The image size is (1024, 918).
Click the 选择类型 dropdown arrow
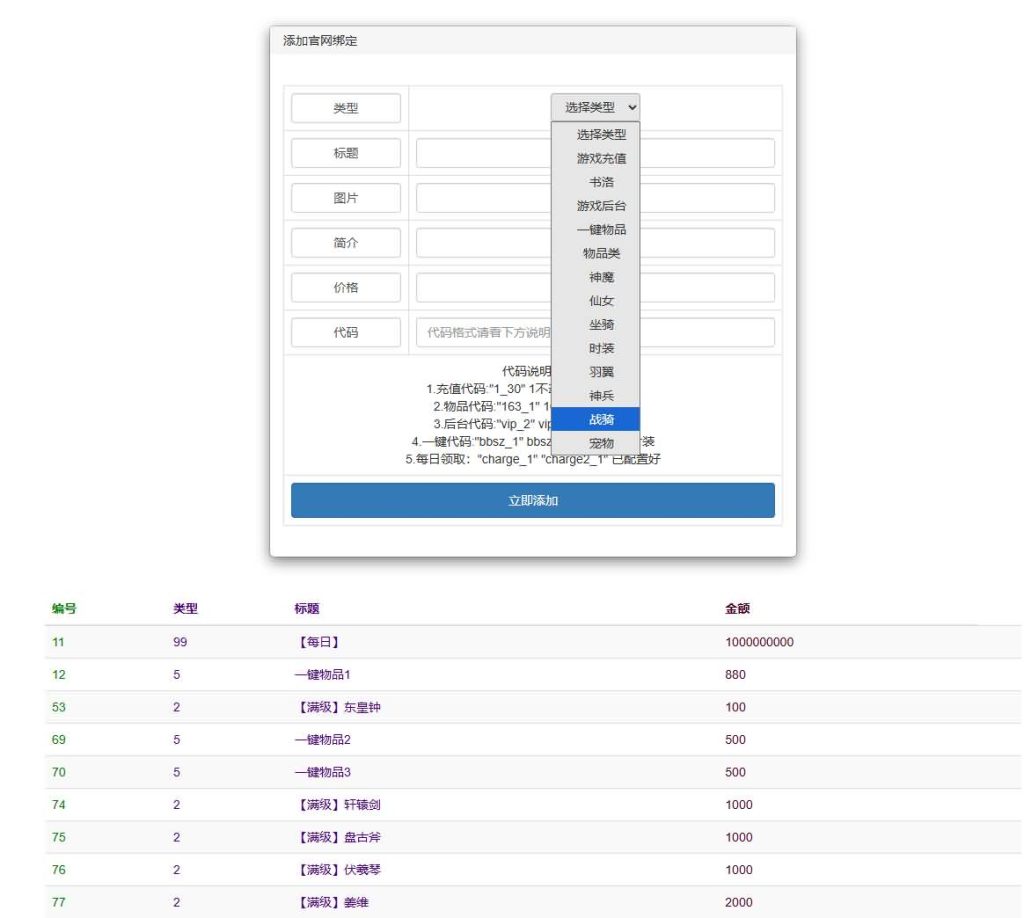(x=631, y=108)
